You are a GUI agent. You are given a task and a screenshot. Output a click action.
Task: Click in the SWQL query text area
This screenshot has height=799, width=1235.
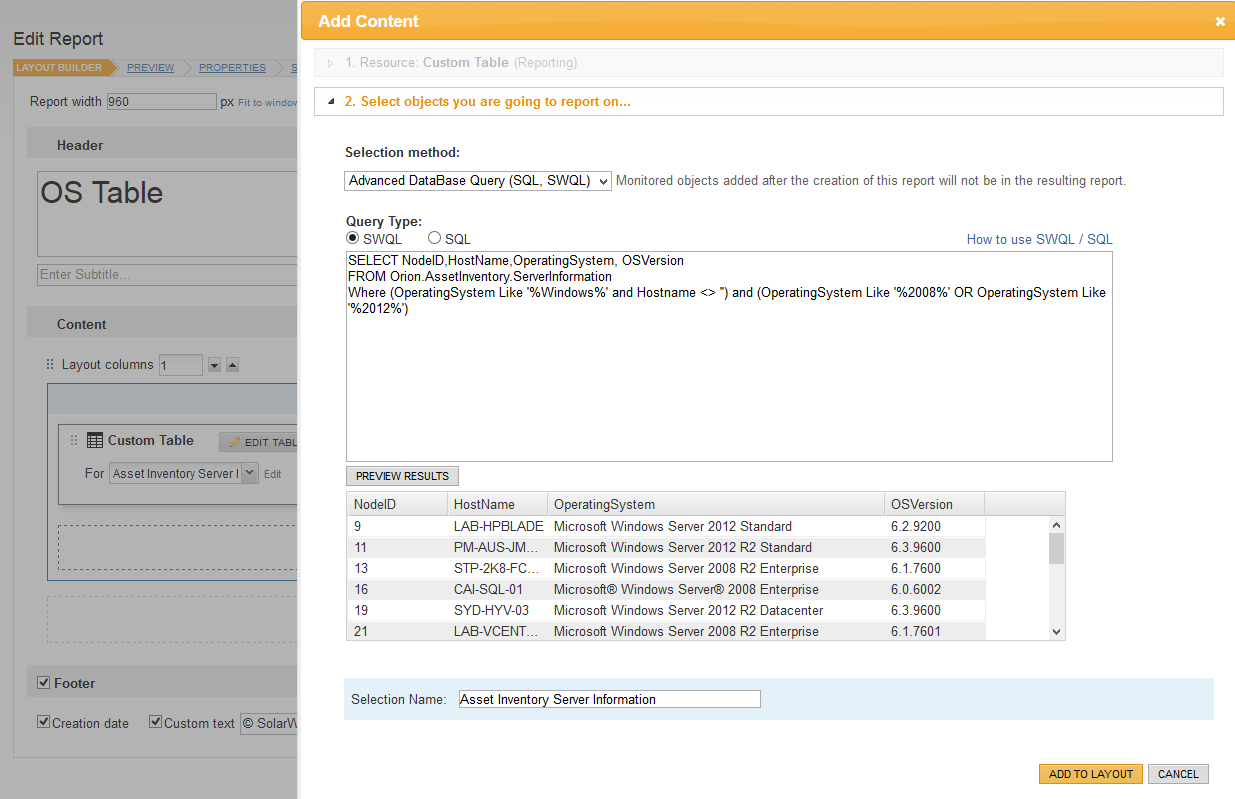[729, 356]
